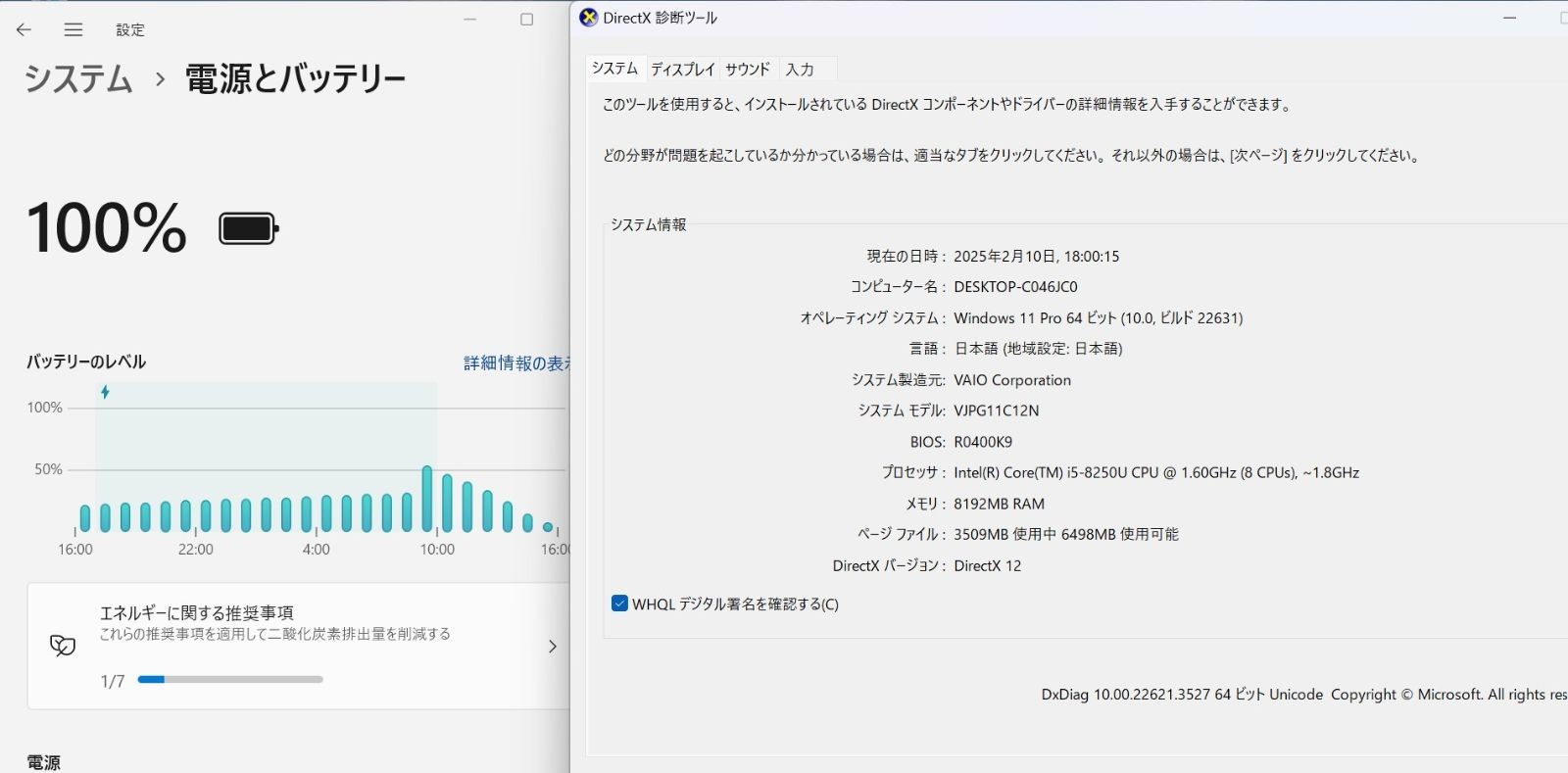Image resolution: width=1568 pixels, height=773 pixels.
Task: Click the 50% chart axis label
Action: (48, 469)
